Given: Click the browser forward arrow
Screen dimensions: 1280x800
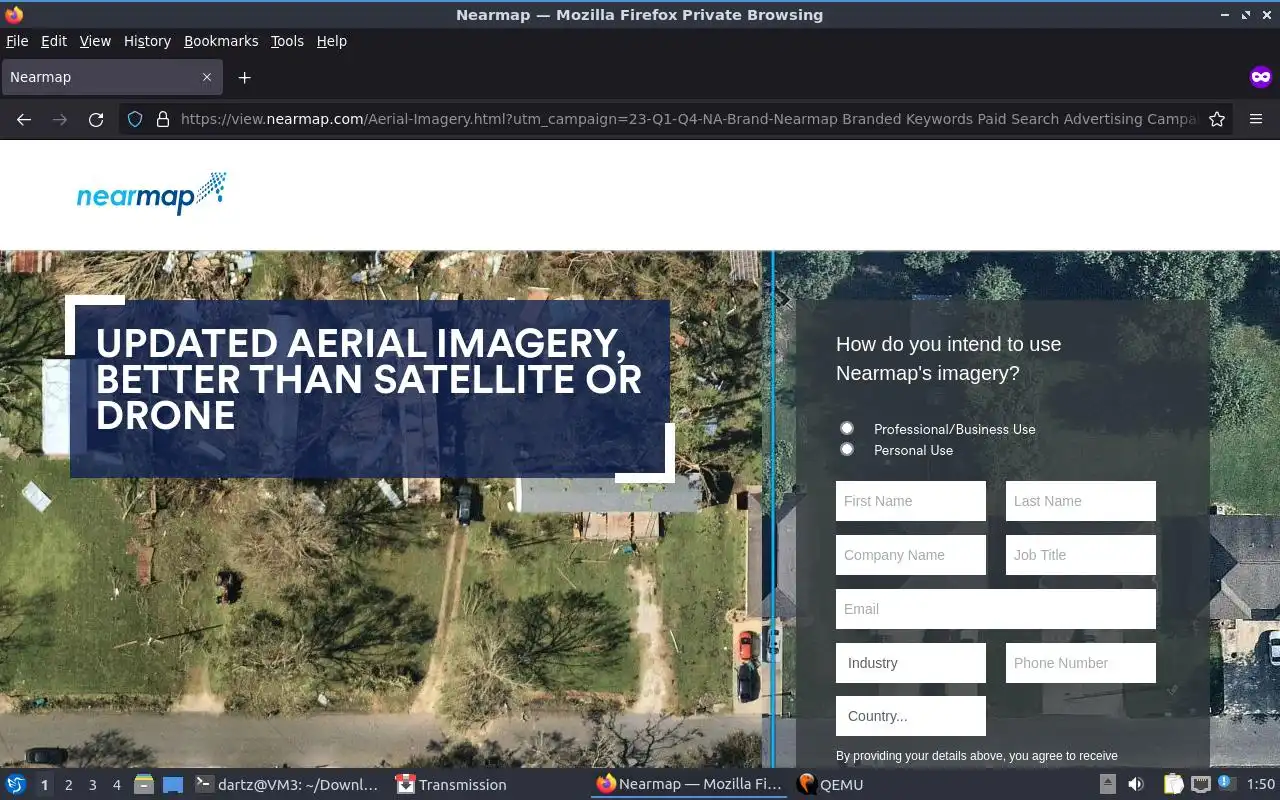Looking at the screenshot, I should pos(60,119).
